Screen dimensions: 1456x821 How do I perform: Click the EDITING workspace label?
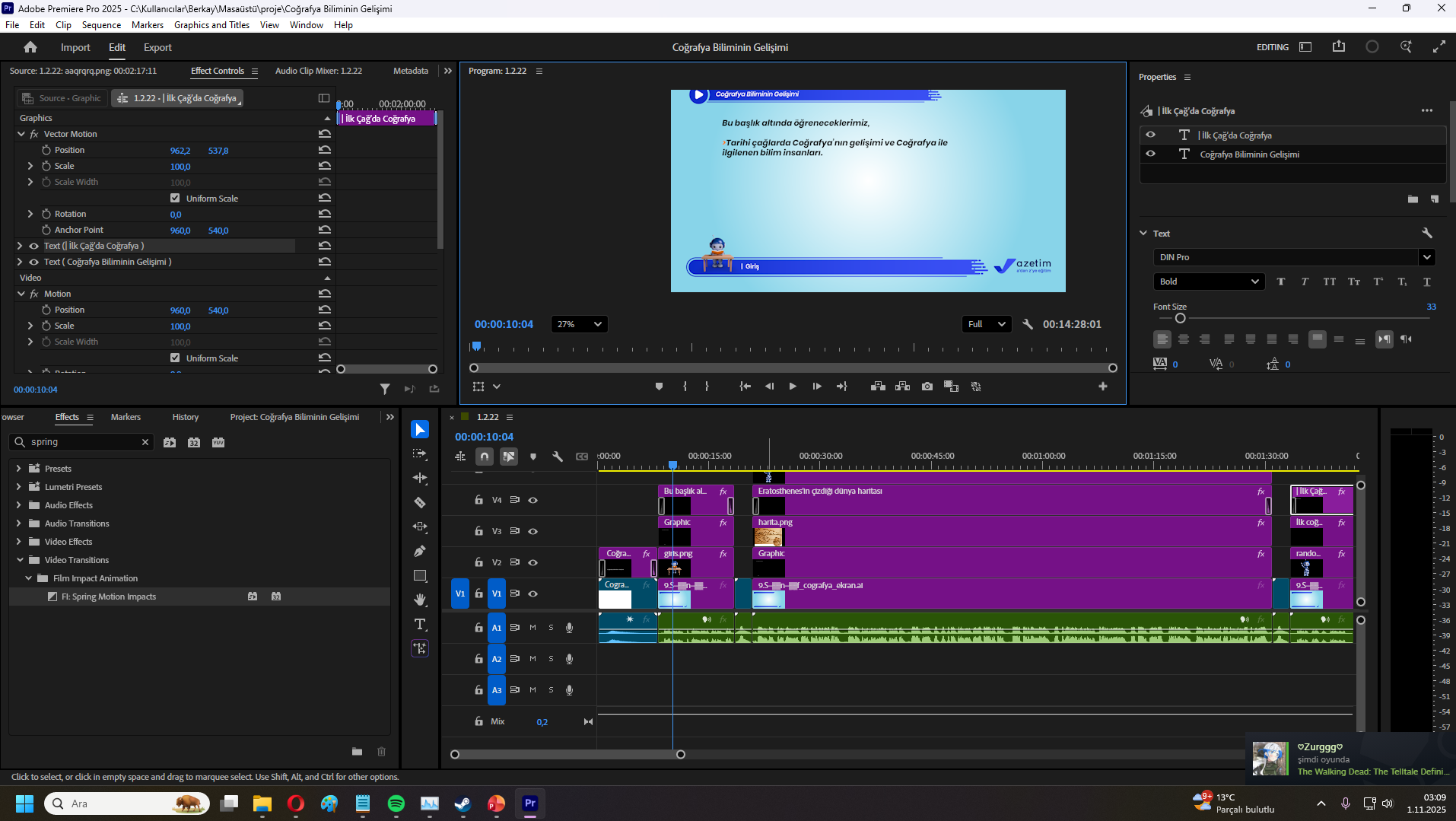tap(1272, 47)
